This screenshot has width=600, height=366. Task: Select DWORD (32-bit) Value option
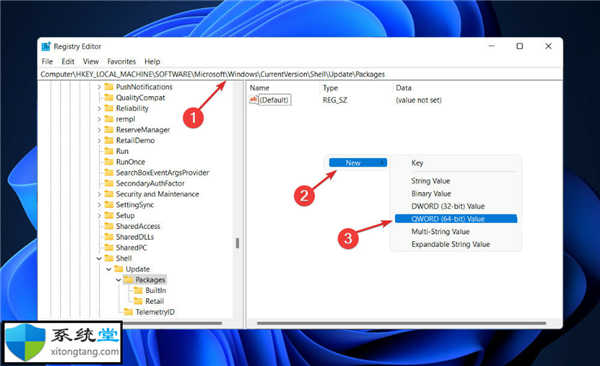click(448, 206)
